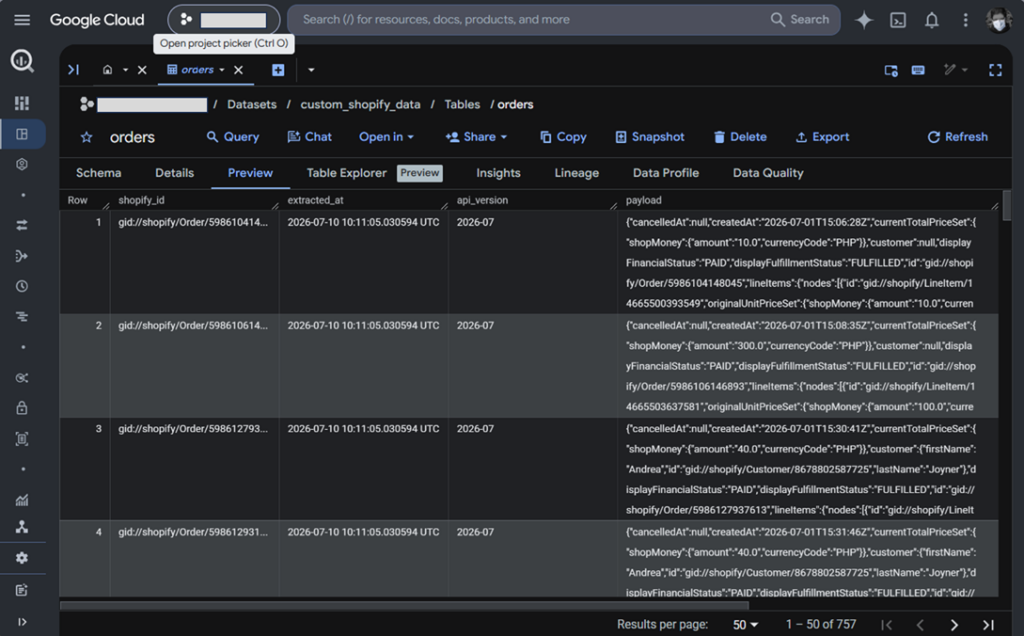Open the data transfers icon in sidebar
Image resolution: width=1024 pixels, height=636 pixels.
(x=22, y=225)
